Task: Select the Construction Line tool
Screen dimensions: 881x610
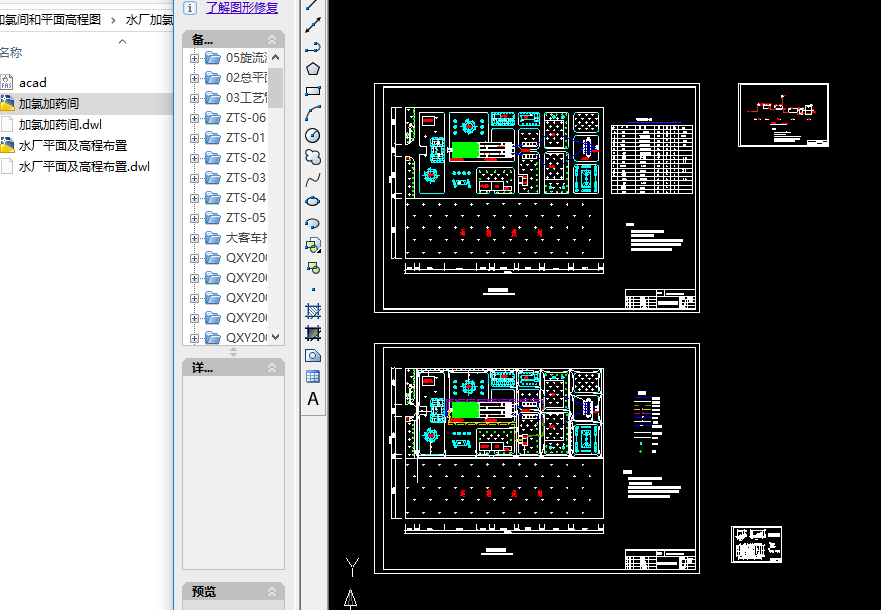Action: pyautogui.click(x=313, y=24)
